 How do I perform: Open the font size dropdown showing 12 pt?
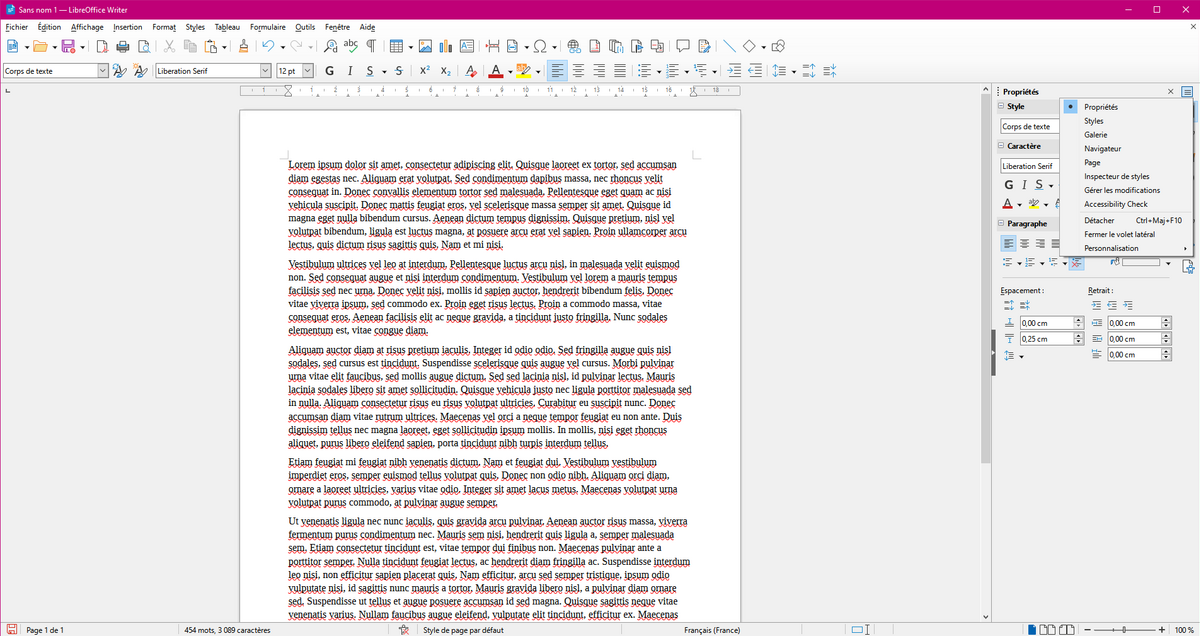point(307,71)
